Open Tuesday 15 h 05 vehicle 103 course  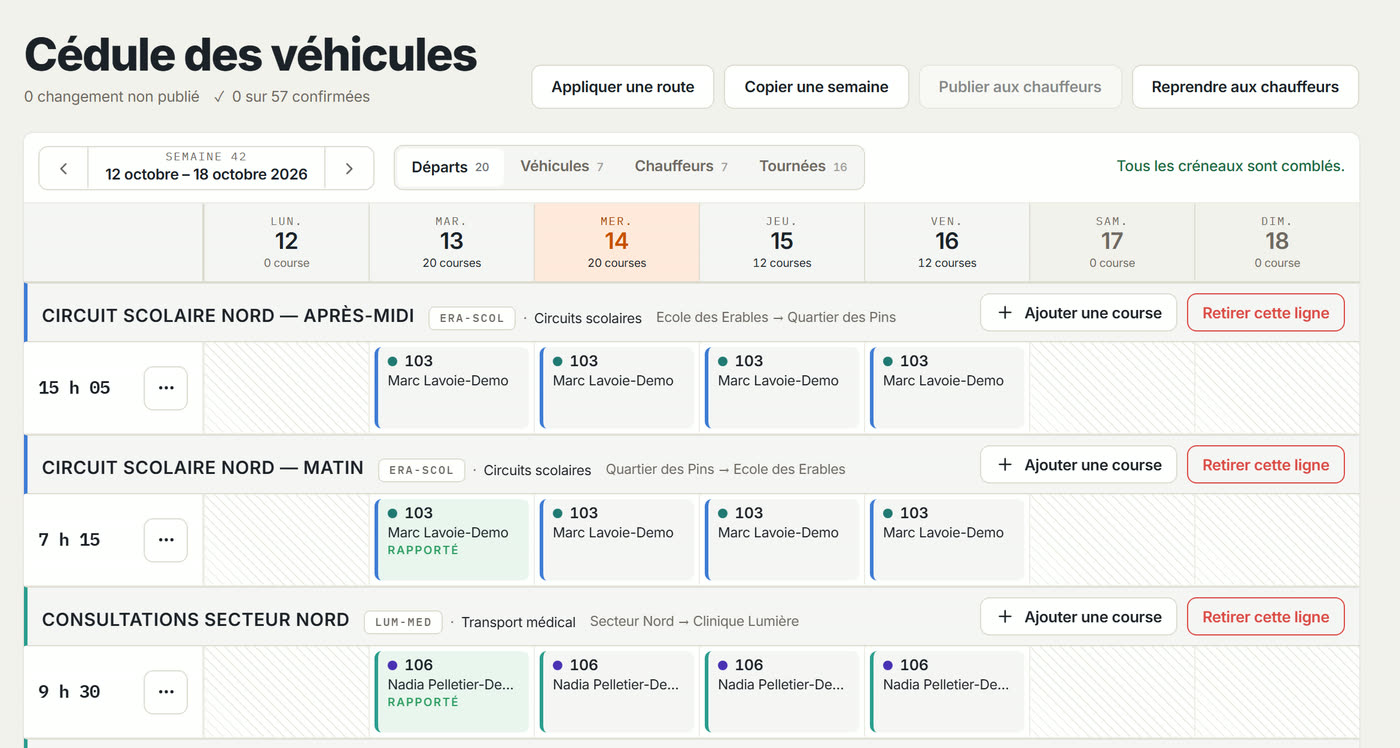tap(452, 388)
